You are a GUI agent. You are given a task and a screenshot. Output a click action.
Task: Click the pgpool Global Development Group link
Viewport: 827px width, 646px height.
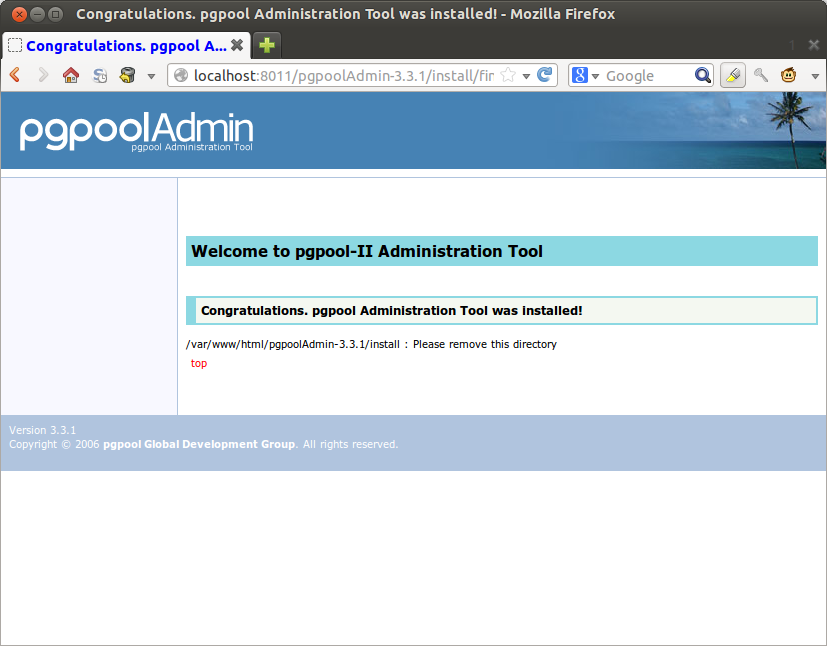coord(199,444)
